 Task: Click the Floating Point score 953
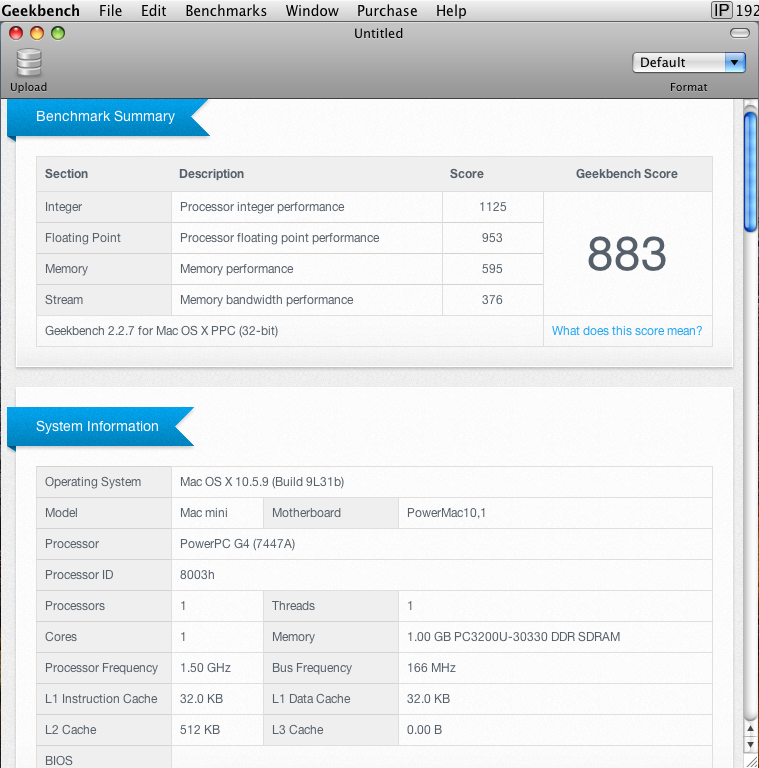[492, 238]
